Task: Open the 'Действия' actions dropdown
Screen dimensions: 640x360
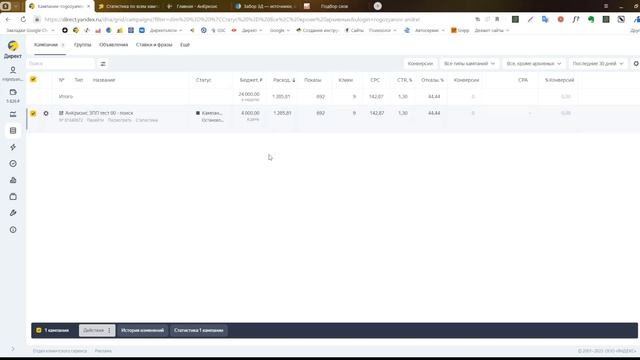Action: 97,330
